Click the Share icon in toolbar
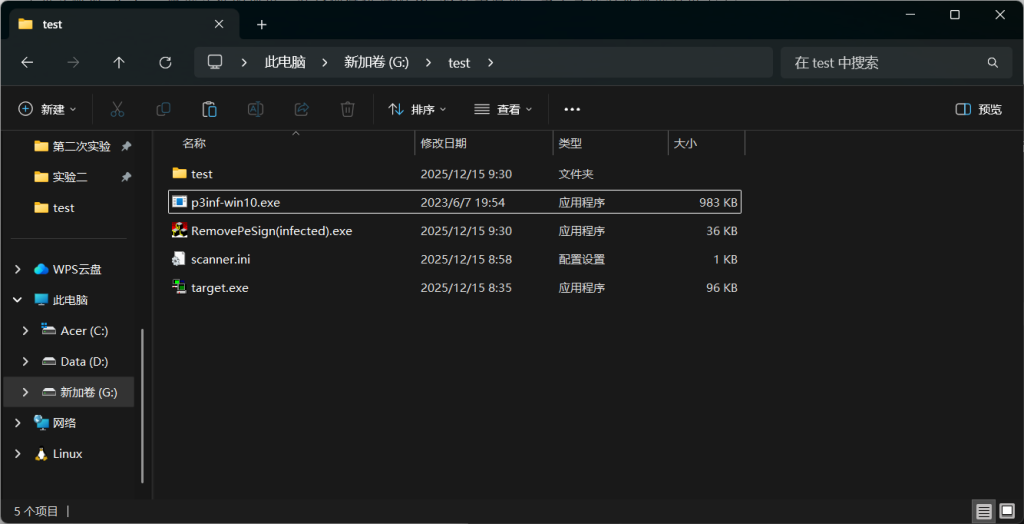The image size is (1024, 524). coord(301,109)
